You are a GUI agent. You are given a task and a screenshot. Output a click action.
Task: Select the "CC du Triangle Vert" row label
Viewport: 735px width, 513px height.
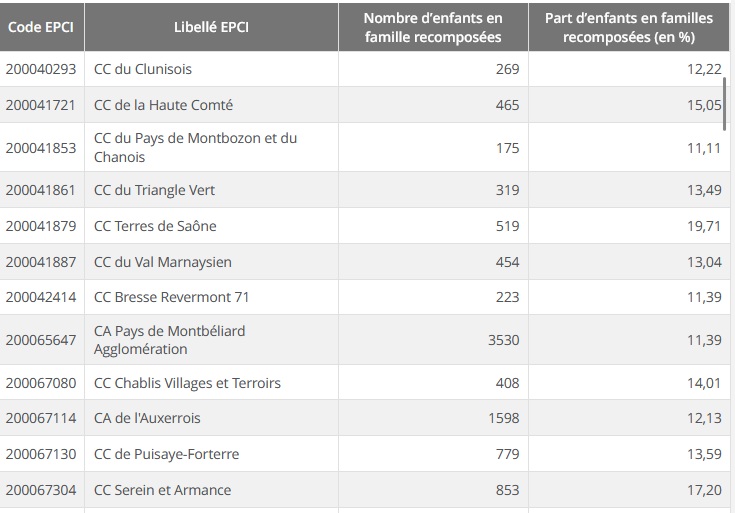[154, 190]
